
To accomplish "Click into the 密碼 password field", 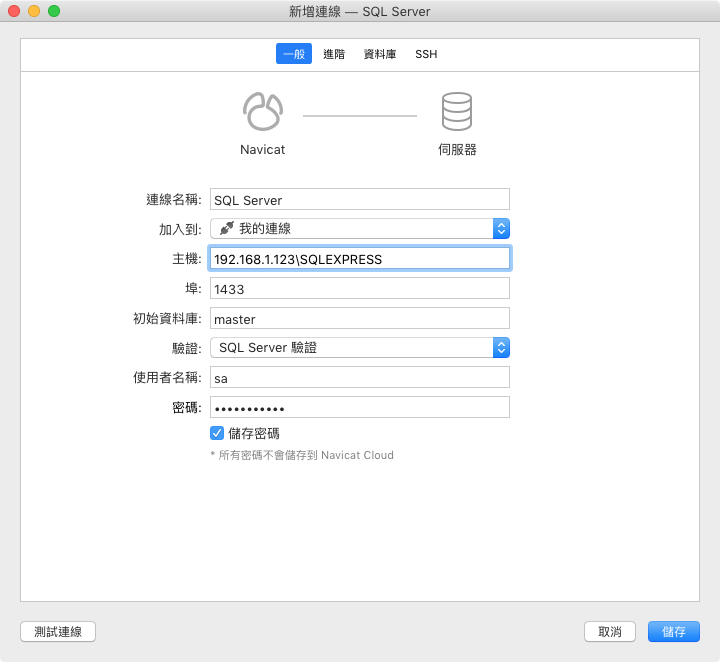I will pyautogui.click(x=359, y=408).
